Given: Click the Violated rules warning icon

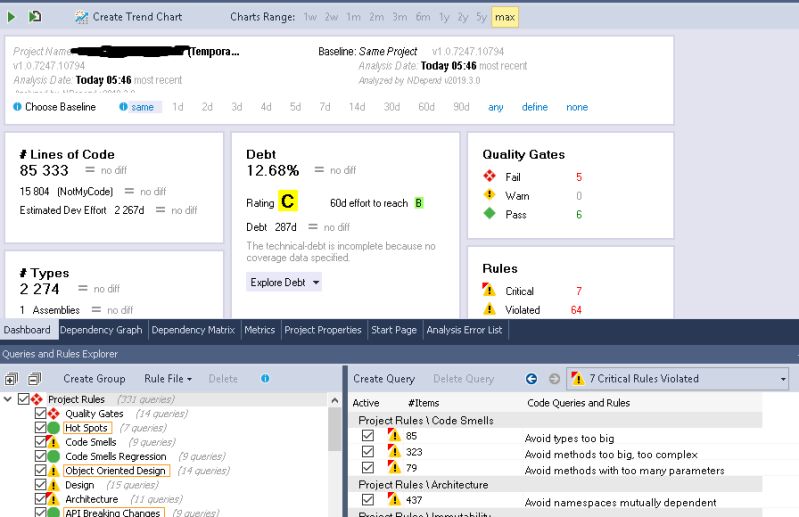Looking at the screenshot, I should [489, 309].
